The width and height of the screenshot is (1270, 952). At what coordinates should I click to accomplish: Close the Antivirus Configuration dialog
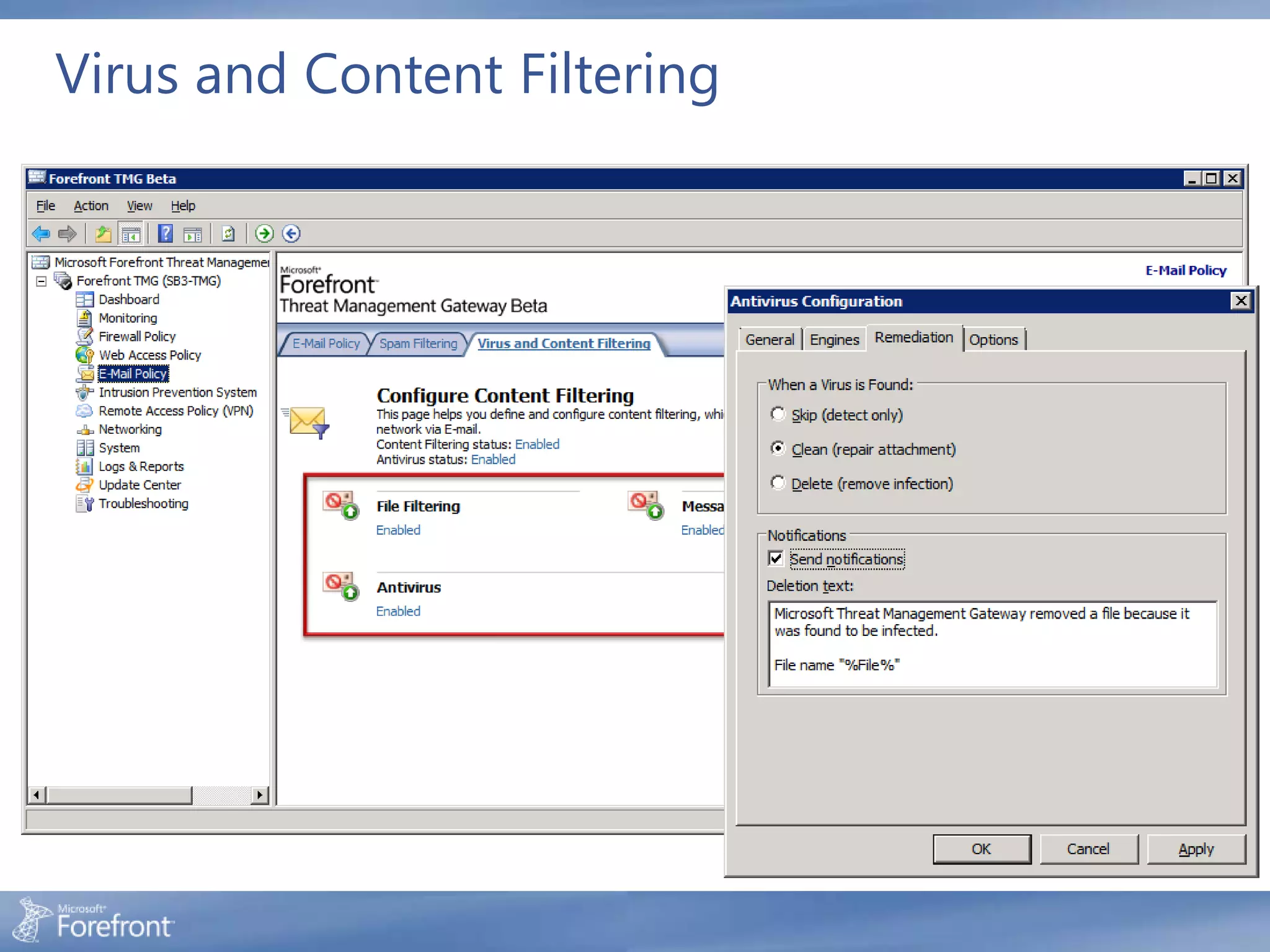pos(1241,301)
